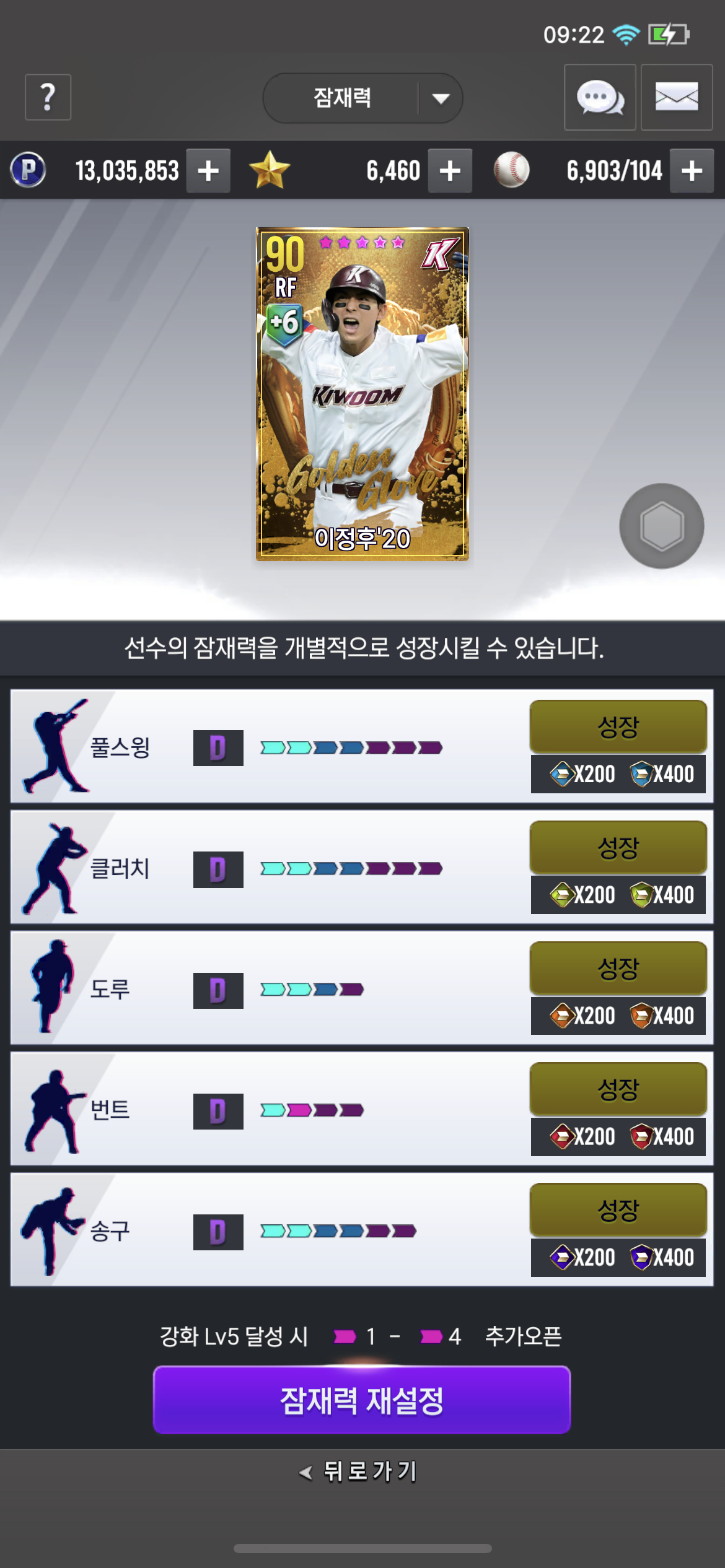The width and height of the screenshot is (725, 1568).
Task: Tap the 풀스윙 potential progress bar
Action: [351, 748]
